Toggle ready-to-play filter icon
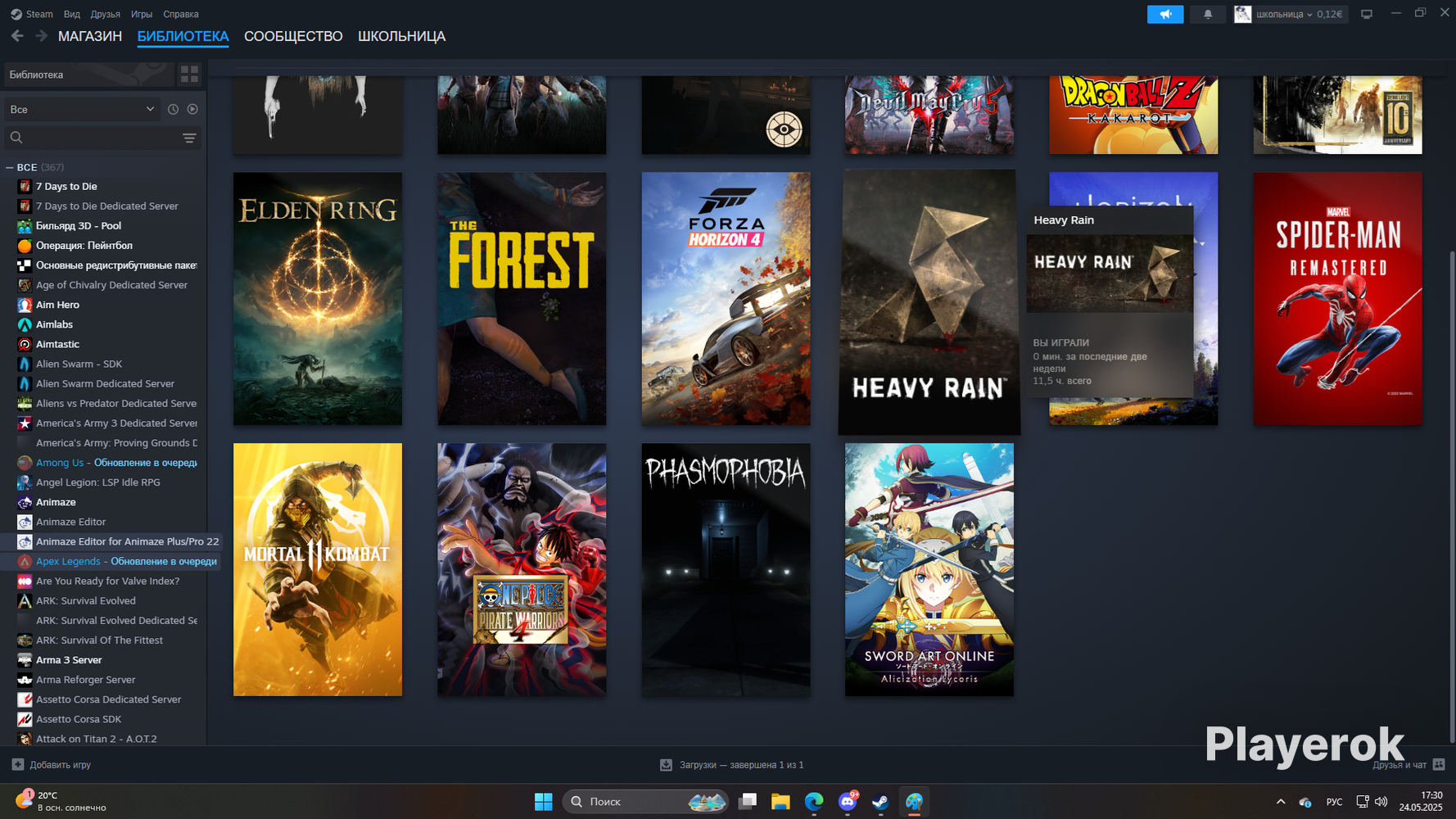Viewport: 1456px width, 819px height. 192,109
